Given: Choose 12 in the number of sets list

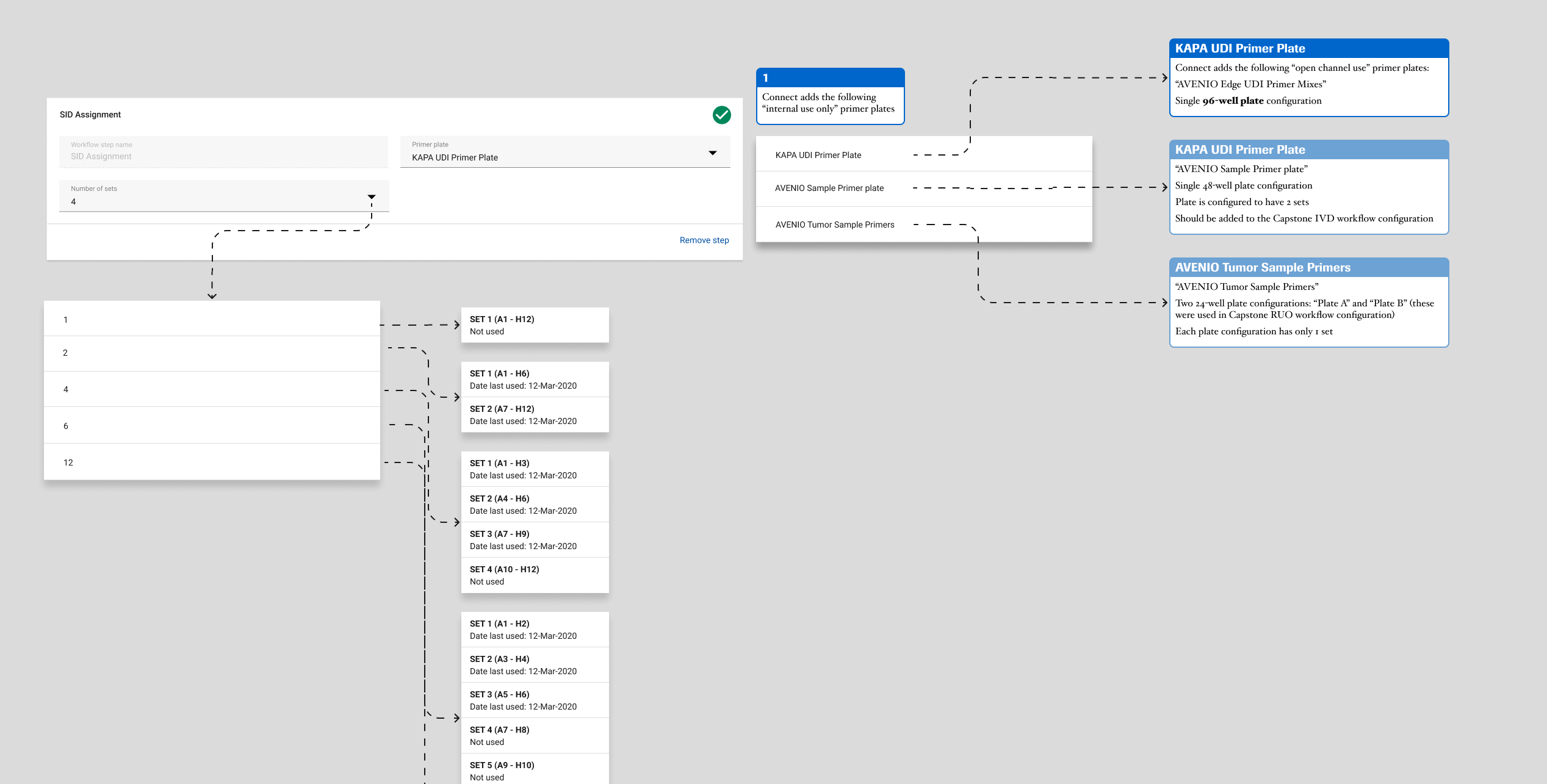Looking at the screenshot, I should tap(68, 462).
